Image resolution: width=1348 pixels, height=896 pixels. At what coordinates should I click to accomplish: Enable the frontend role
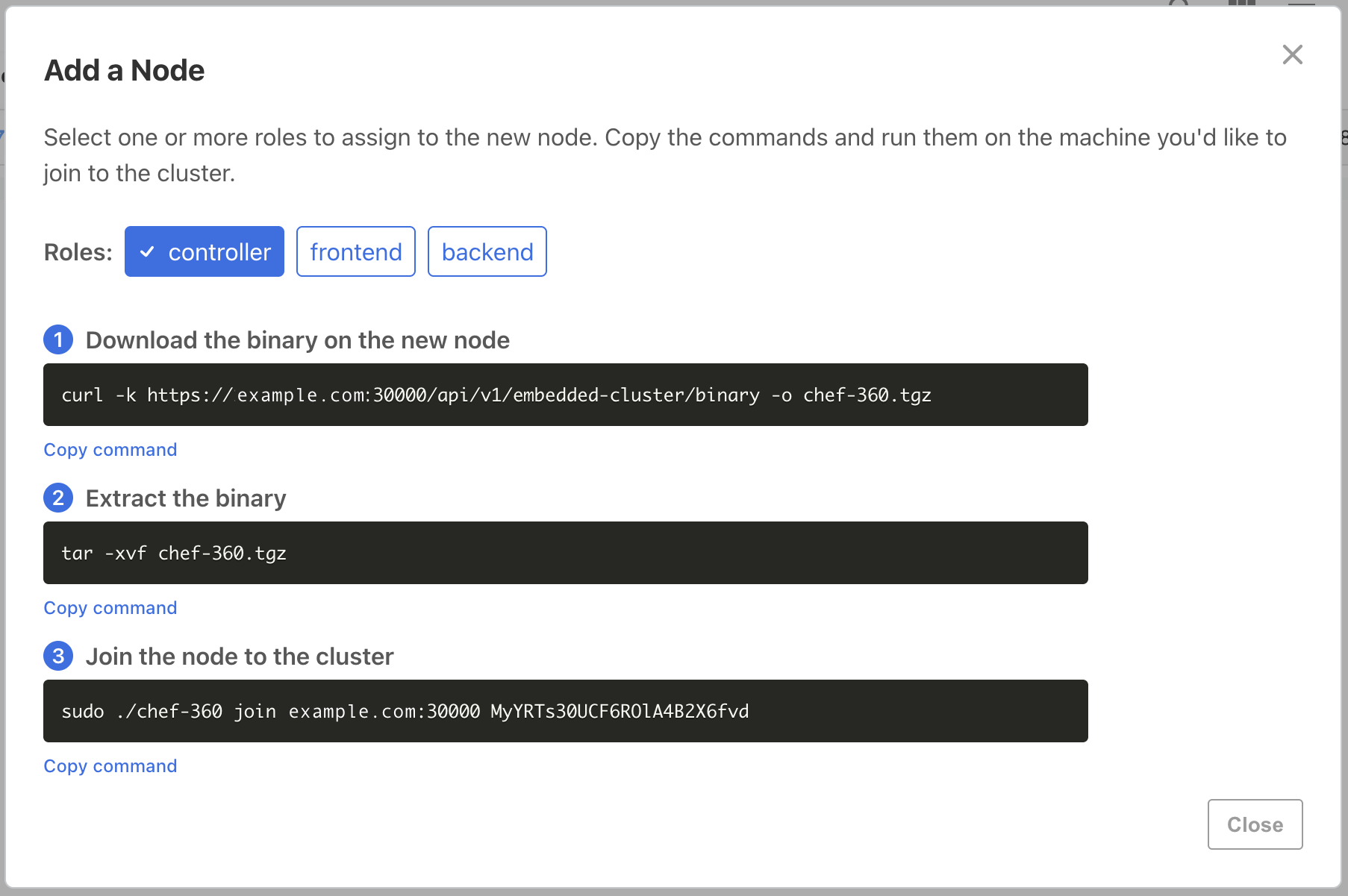[355, 251]
